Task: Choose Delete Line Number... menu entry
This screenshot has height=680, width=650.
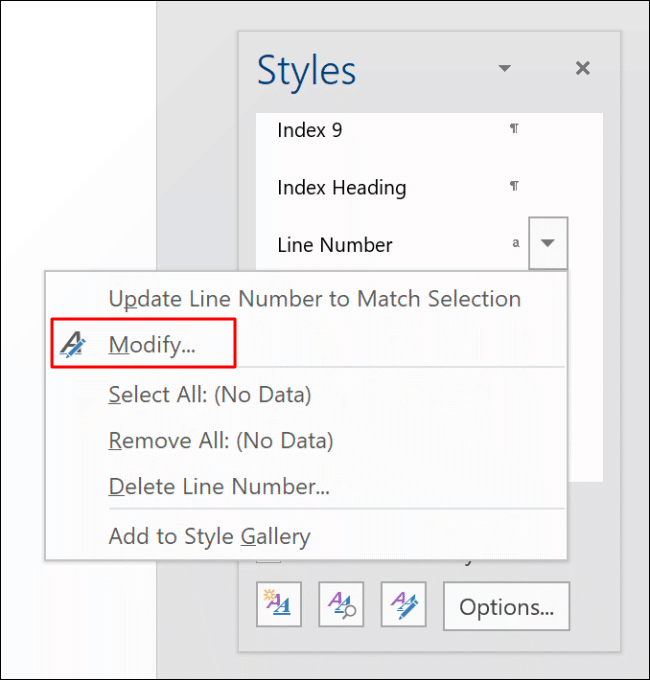Action: pos(219,487)
